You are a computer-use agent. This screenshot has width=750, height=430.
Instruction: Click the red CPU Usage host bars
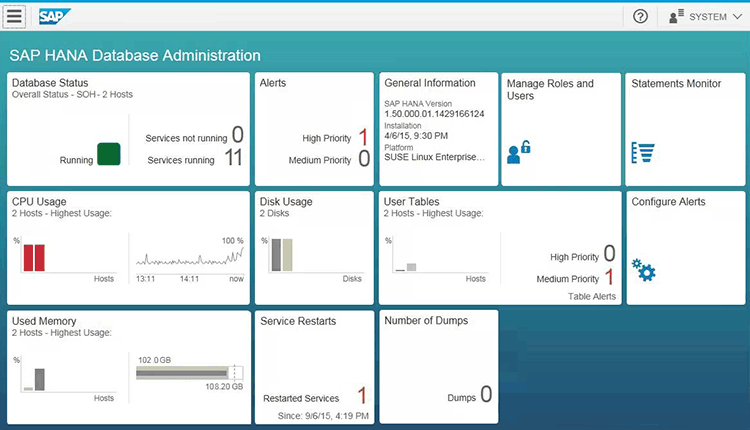coord(34,257)
